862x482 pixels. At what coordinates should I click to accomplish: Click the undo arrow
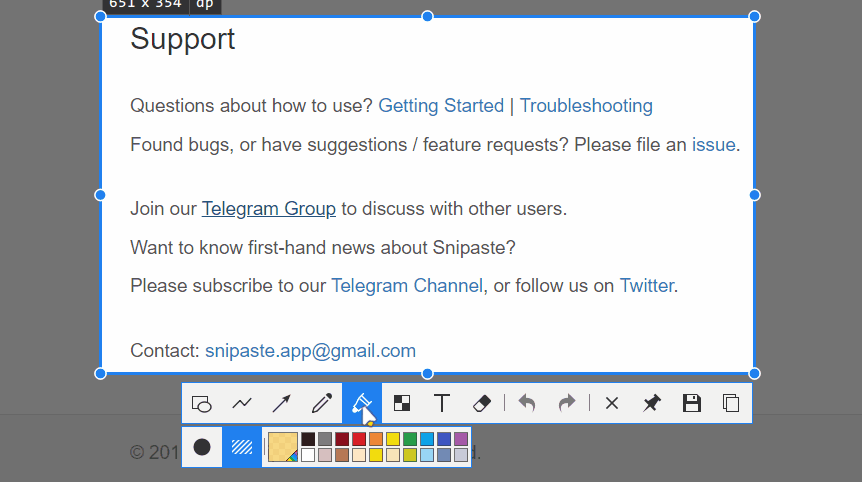click(x=527, y=403)
